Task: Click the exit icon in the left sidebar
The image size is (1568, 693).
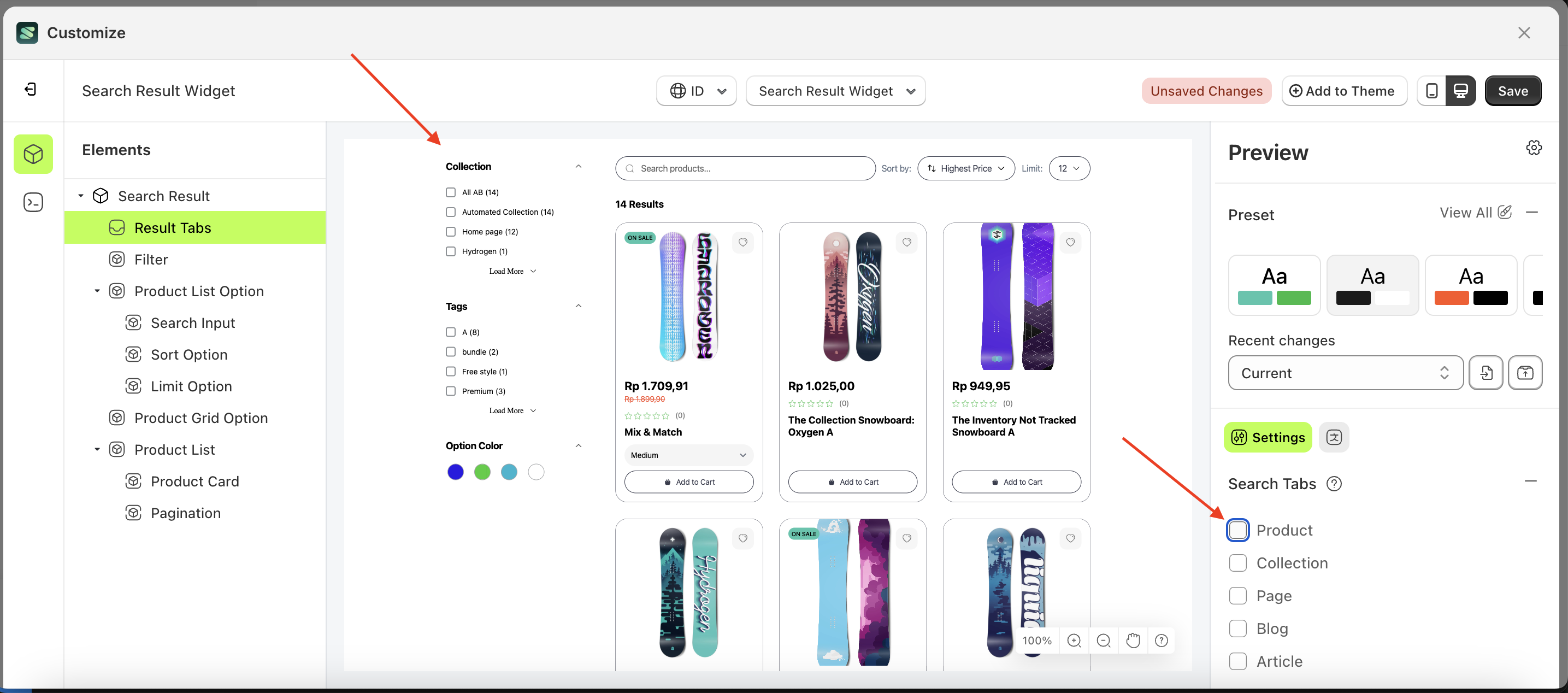Action: [x=31, y=89]
